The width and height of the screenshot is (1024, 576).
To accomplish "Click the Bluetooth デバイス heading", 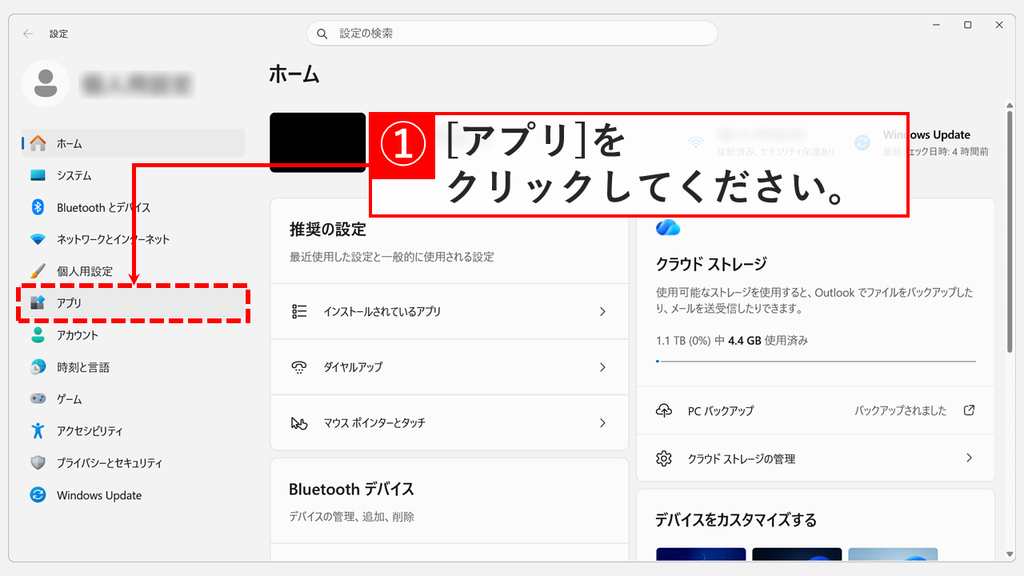I will point(351,489).
